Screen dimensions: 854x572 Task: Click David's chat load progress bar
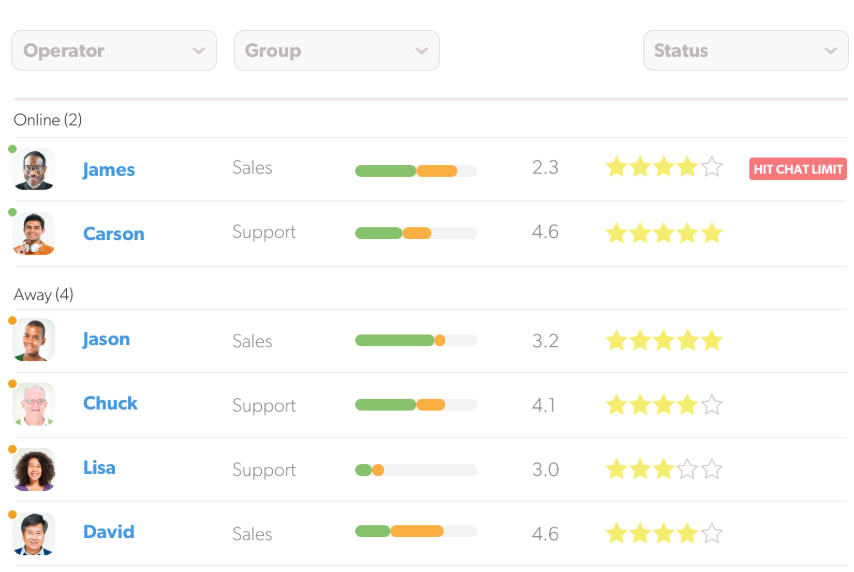pos(416,531)
